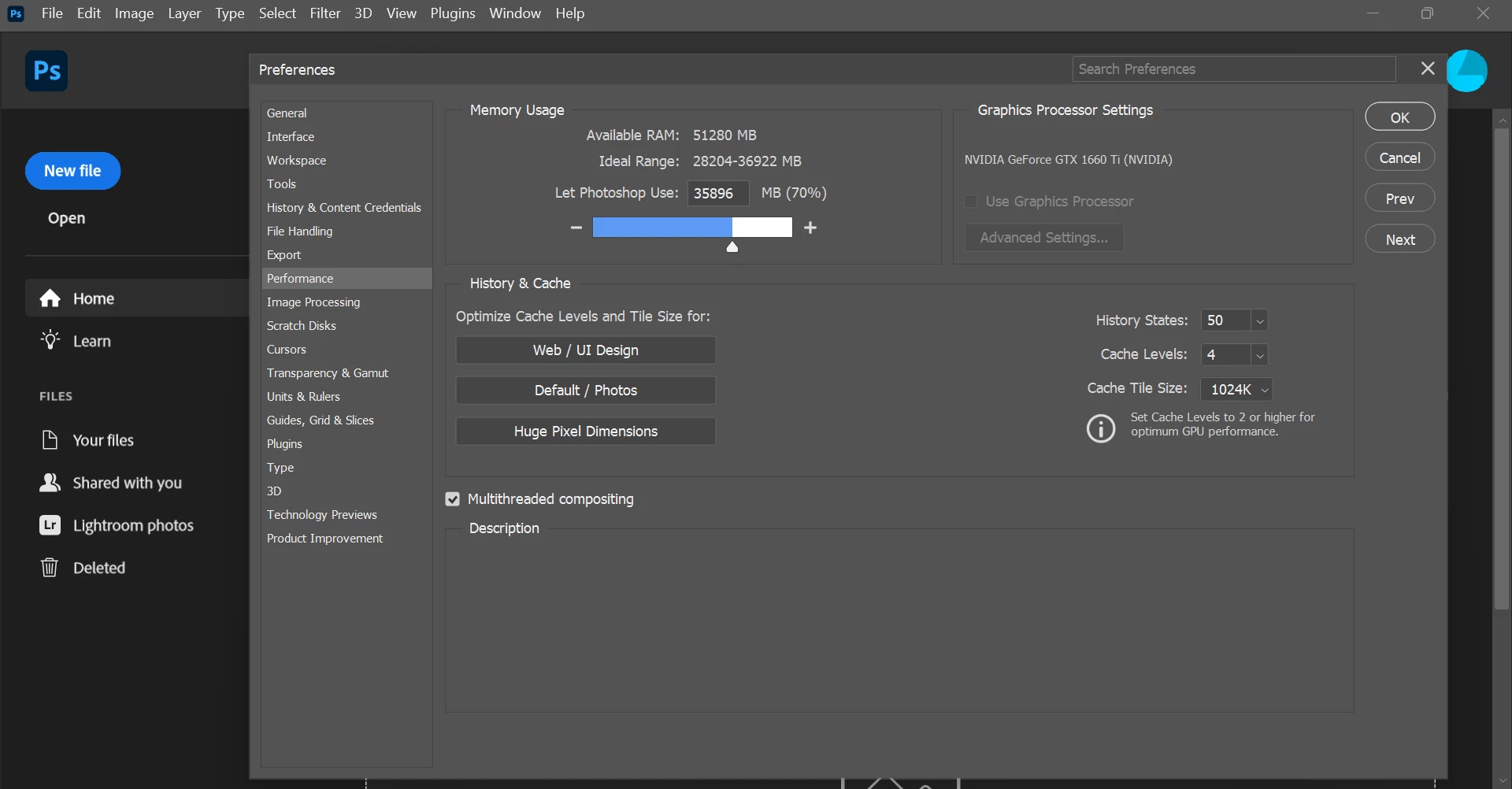Click the Lightroom photos Lr icon

tap(50, 525)
